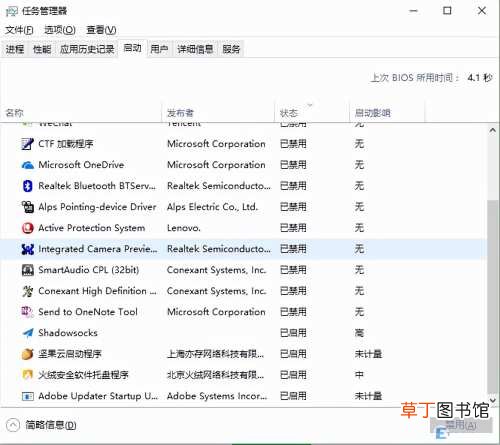500x445 pixels.
Task: Click publisher Alps Electric Co., Ltd.
Action: (212, 207)
